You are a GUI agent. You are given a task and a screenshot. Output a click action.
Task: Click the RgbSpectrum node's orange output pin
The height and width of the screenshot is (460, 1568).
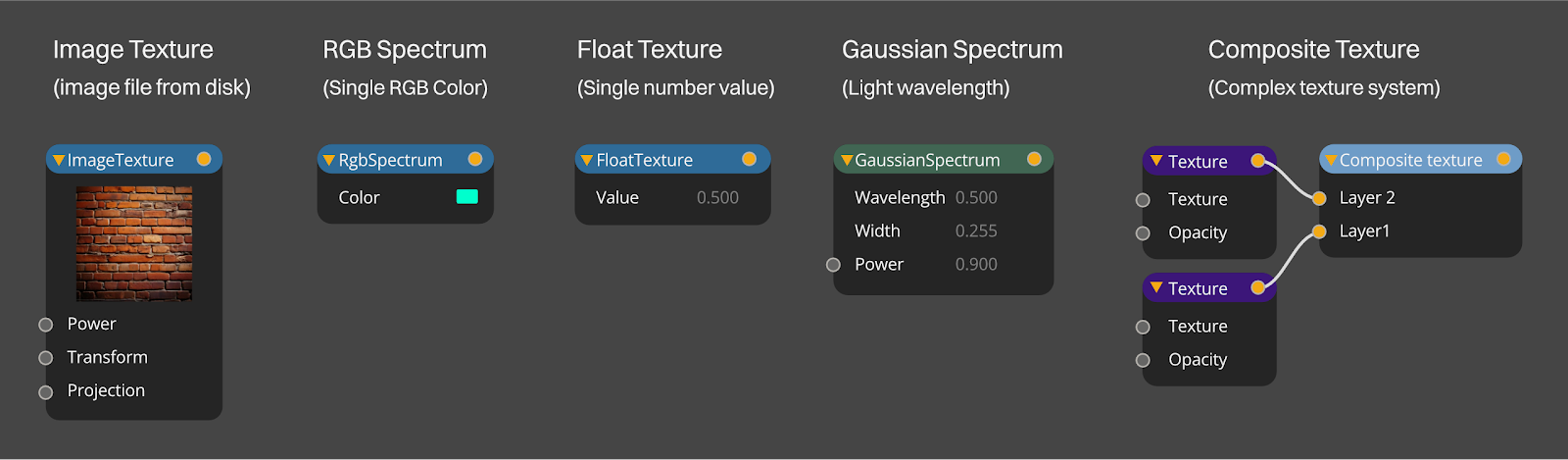(x=475, y=159)
